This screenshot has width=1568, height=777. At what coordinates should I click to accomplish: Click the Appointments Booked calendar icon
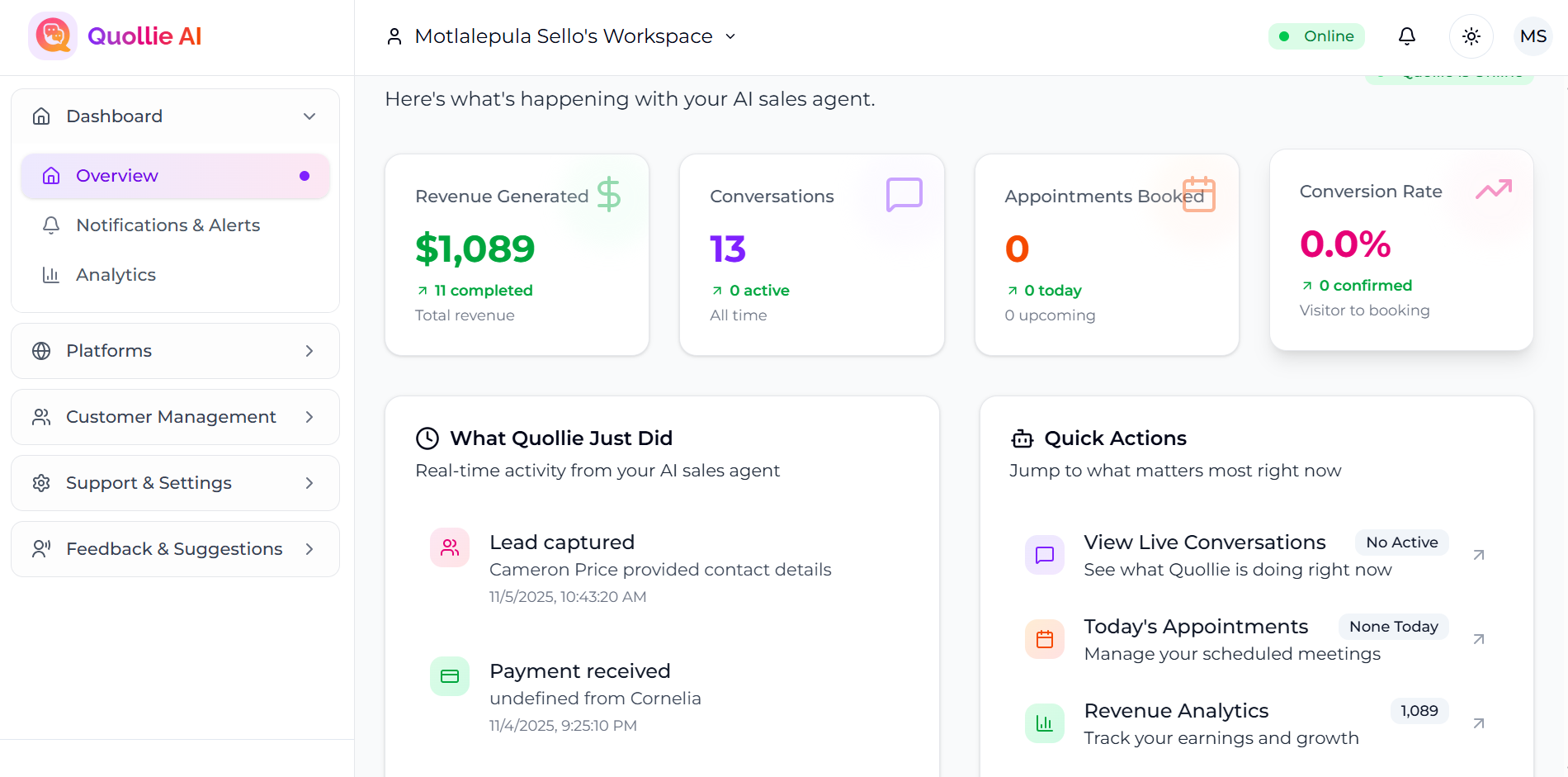click(1199, 195)
